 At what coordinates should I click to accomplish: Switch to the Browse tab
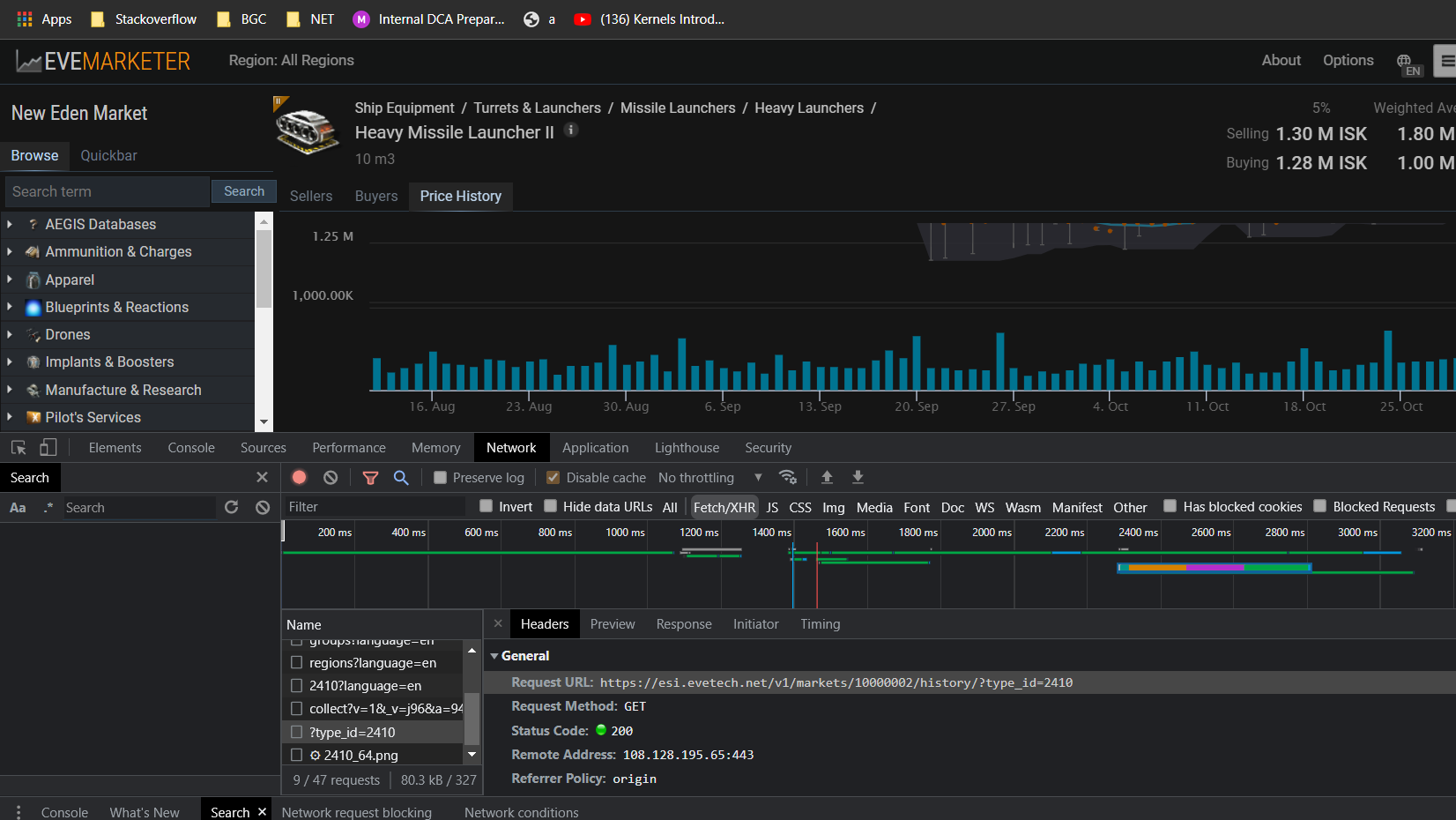coord(34,155)
